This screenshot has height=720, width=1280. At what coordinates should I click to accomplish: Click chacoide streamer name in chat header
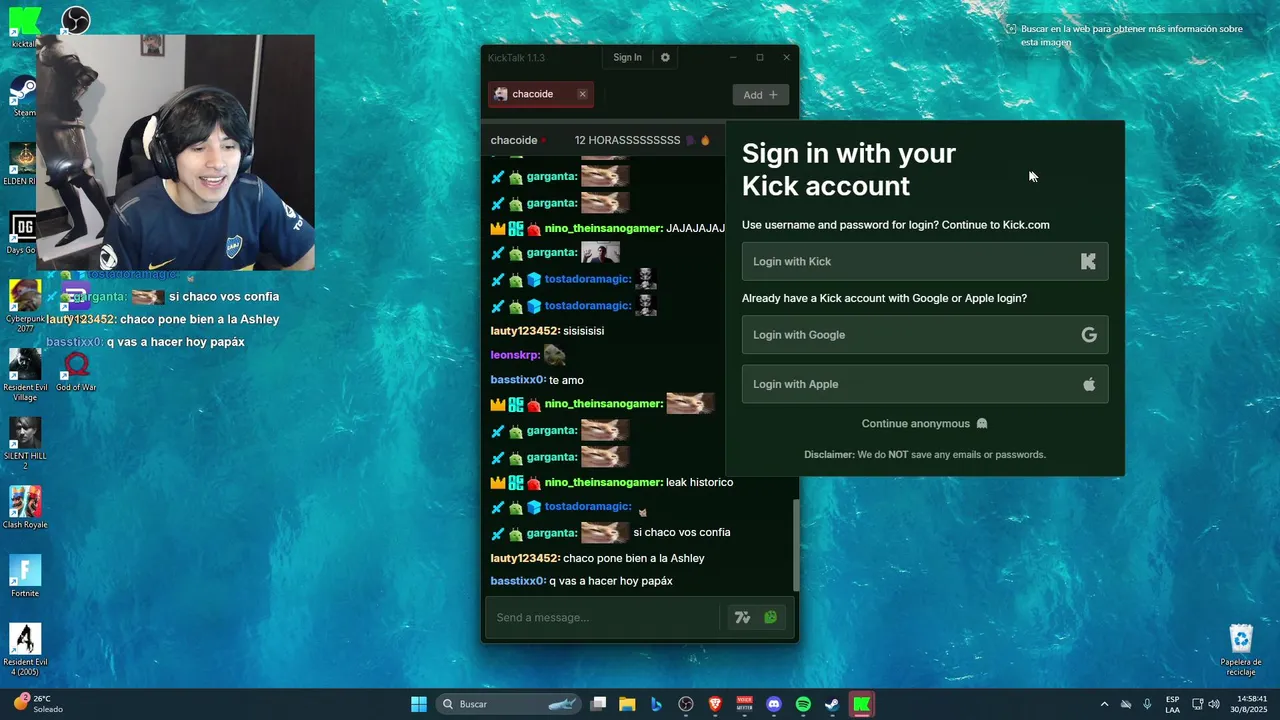[514, 140]
